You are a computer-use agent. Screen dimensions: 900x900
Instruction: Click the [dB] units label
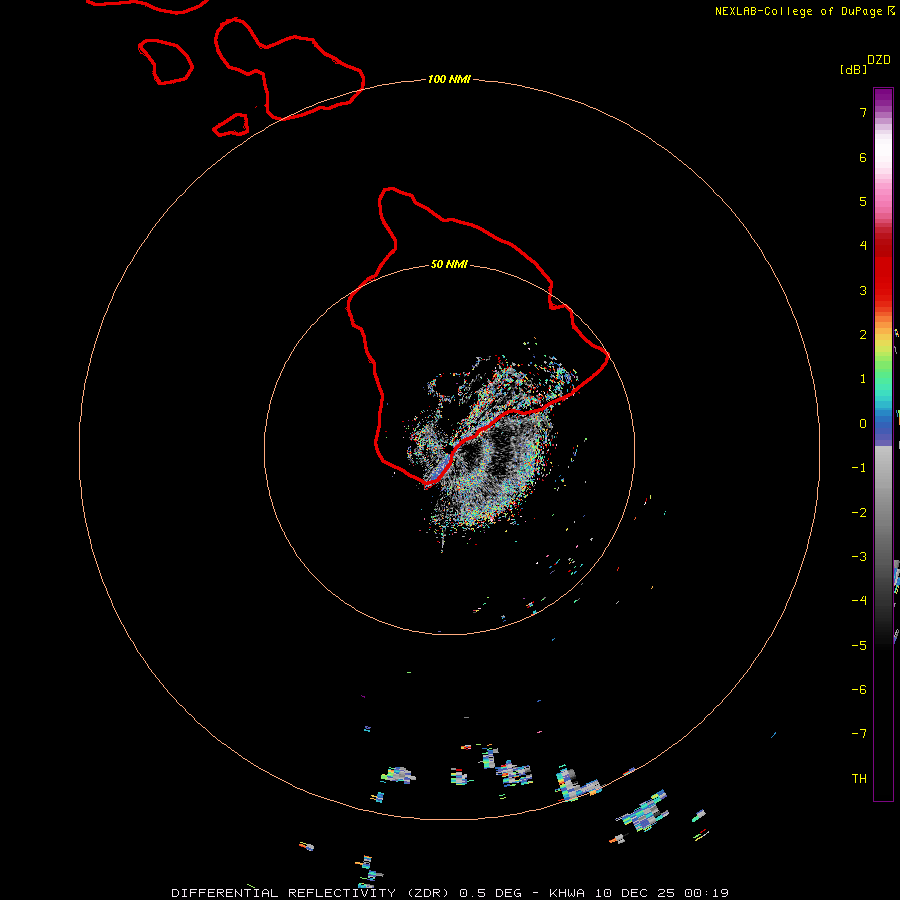coord(853,69)
